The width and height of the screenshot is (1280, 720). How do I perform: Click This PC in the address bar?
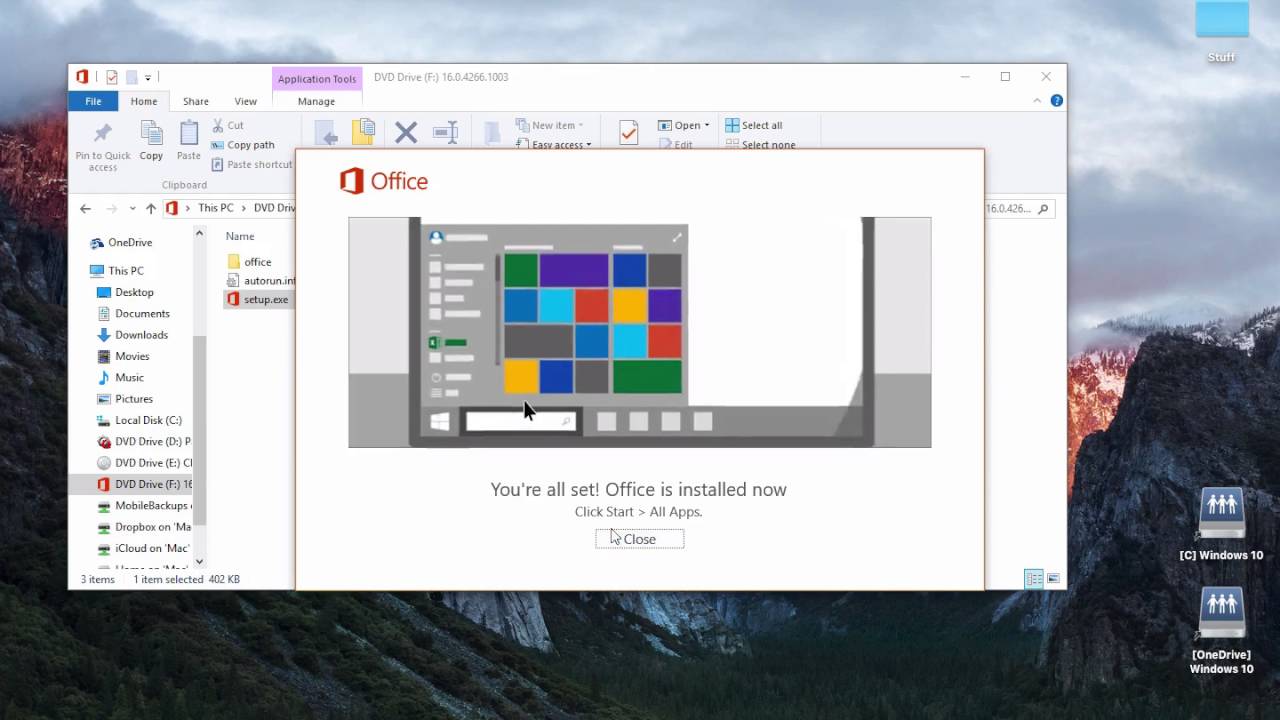point(215,208)
